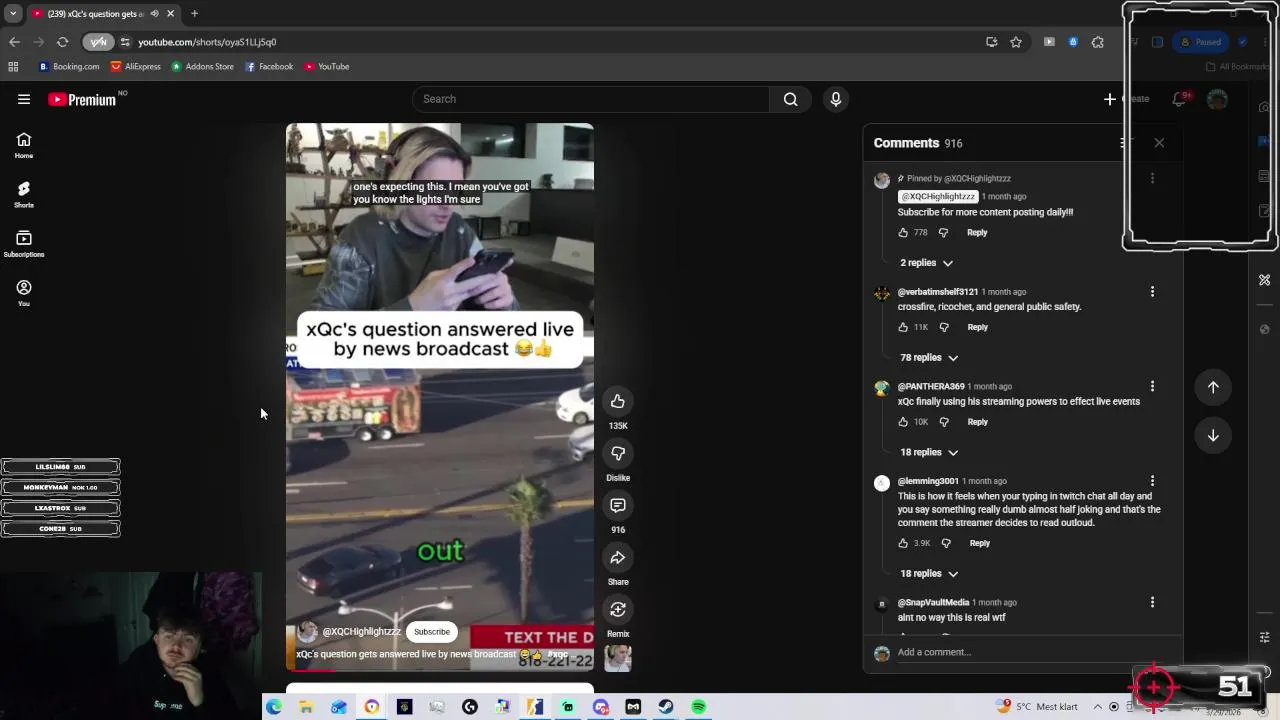Viewport: 1280px width, 720px height.
Task: Expand 18 replies under lemming3001's comment
Action: [x=929, y=573]
